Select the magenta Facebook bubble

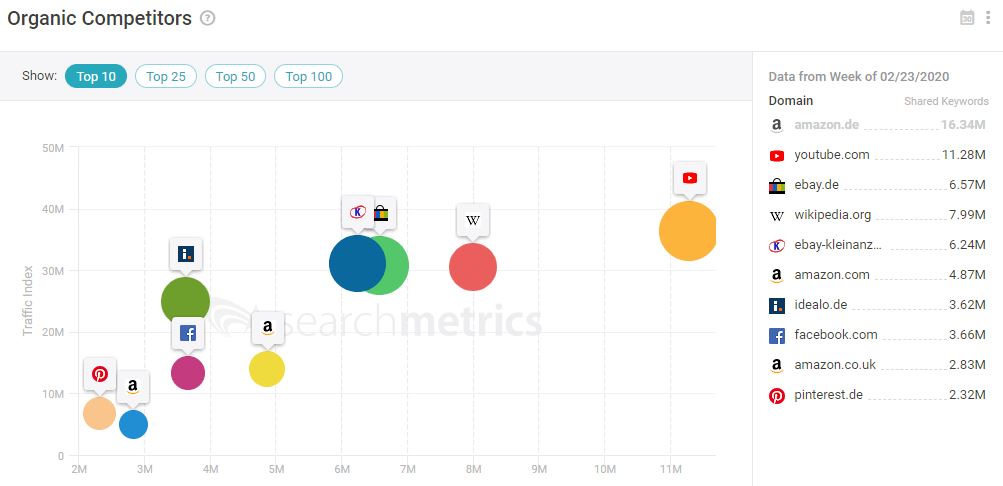coord(187,373)
